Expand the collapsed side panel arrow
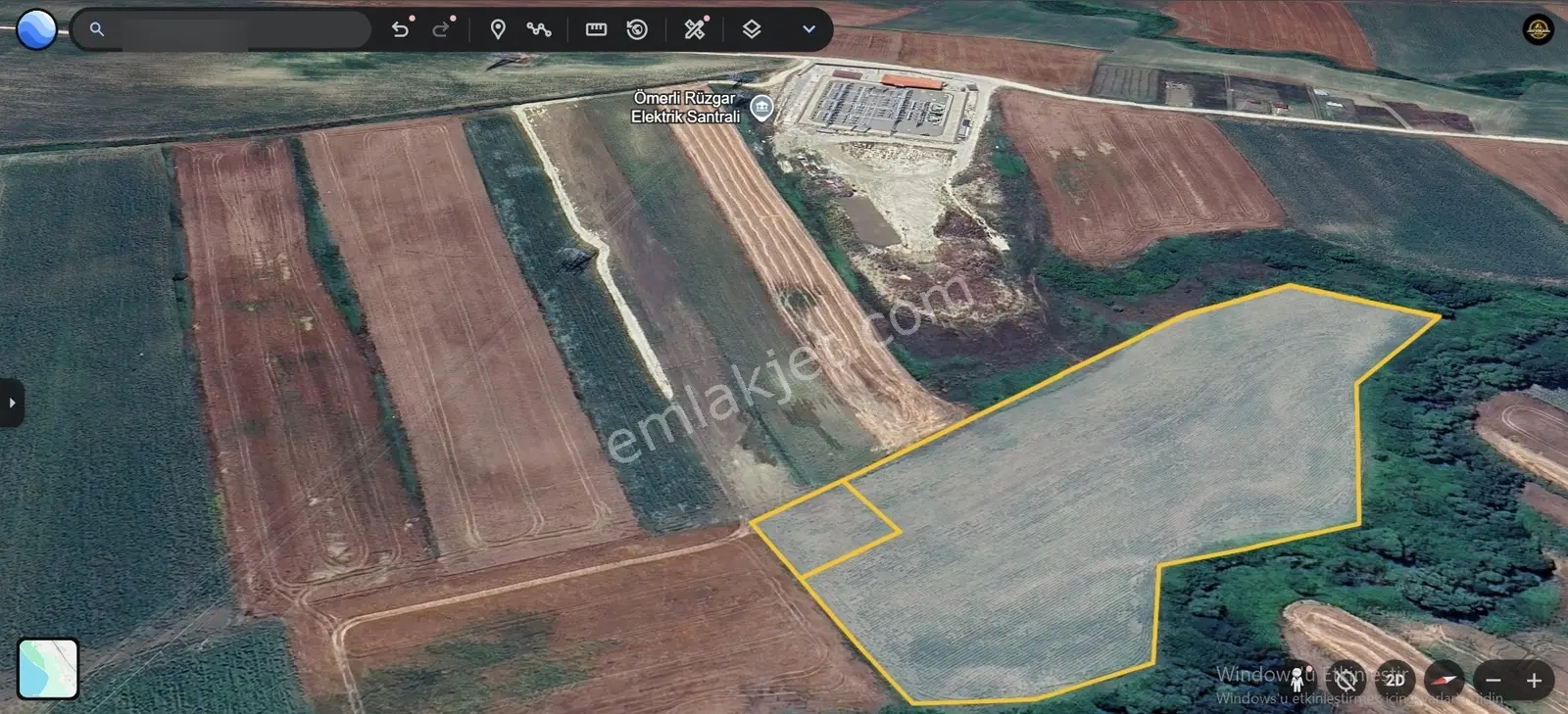This screenshot has height=714, width=1568. click(11, 403)
